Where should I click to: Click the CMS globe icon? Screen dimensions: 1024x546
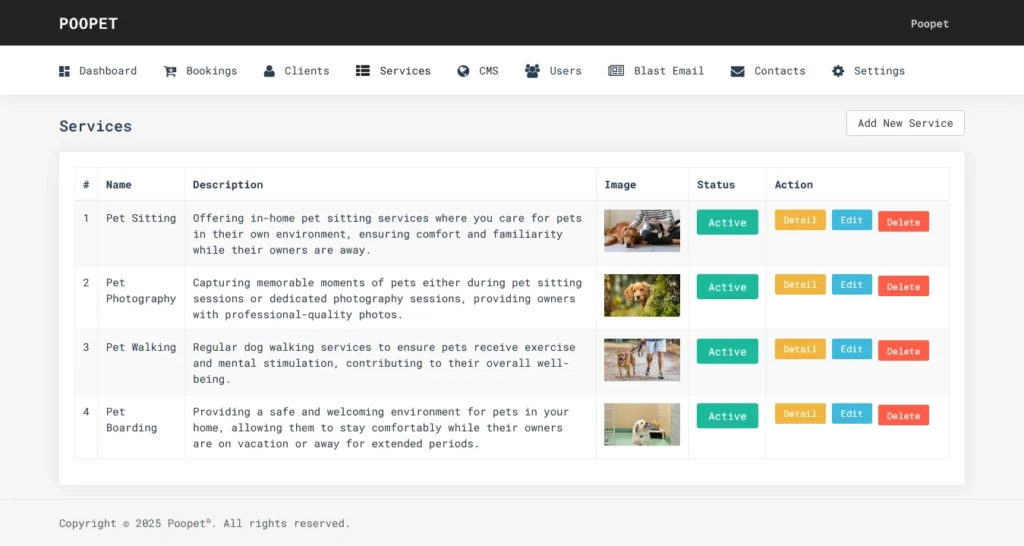tap(463, 71)
